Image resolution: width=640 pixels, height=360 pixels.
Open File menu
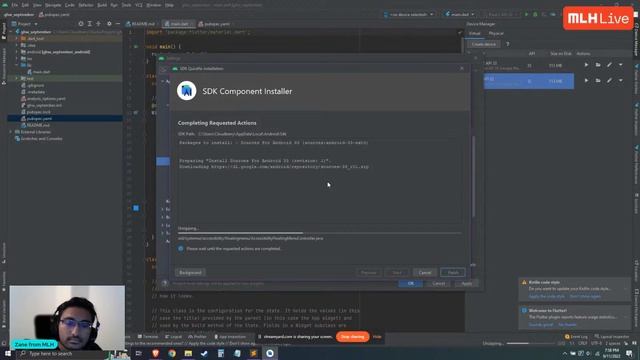click(15, 5)
